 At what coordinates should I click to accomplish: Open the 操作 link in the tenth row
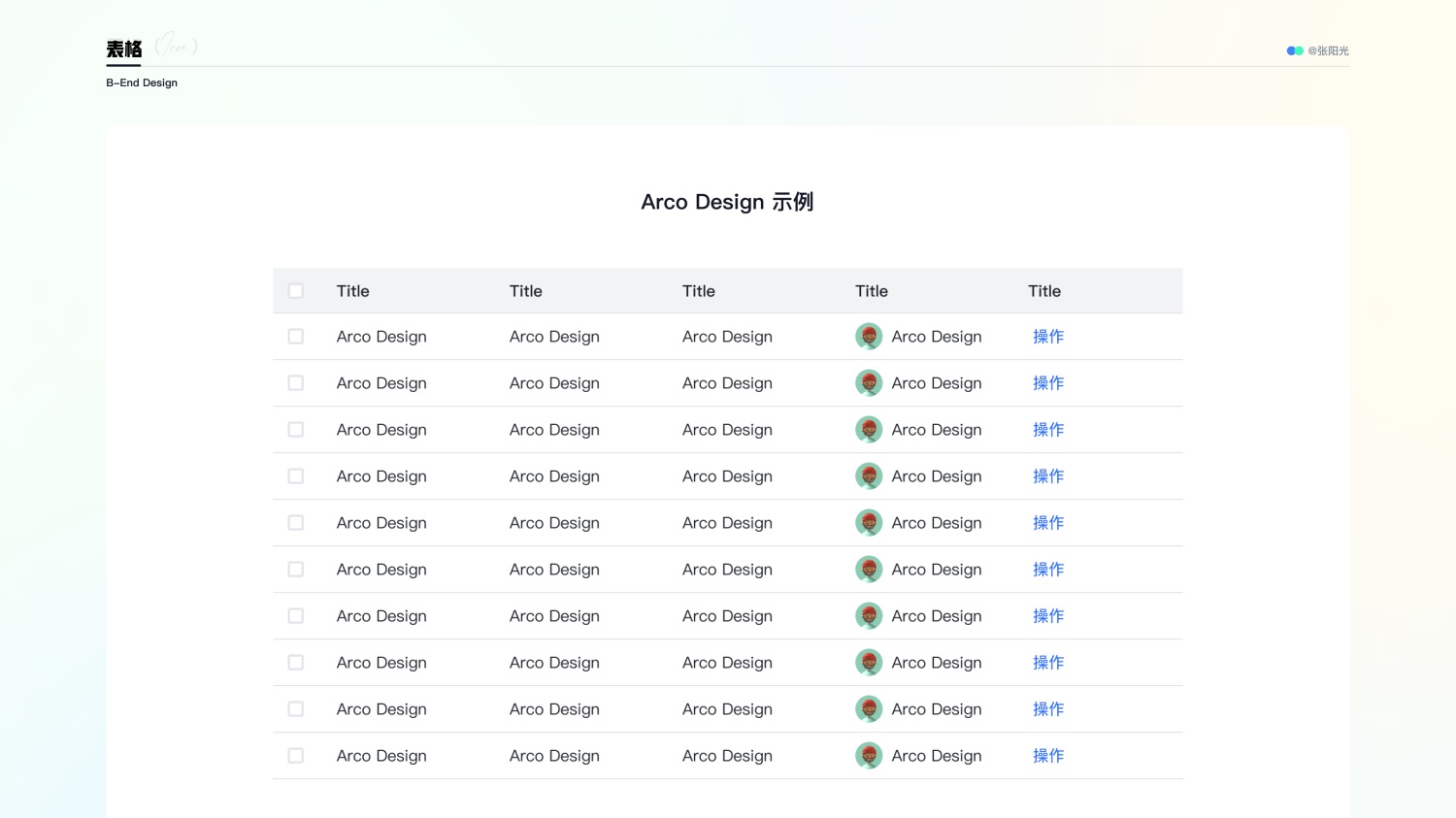click(x=1048, y=756)
